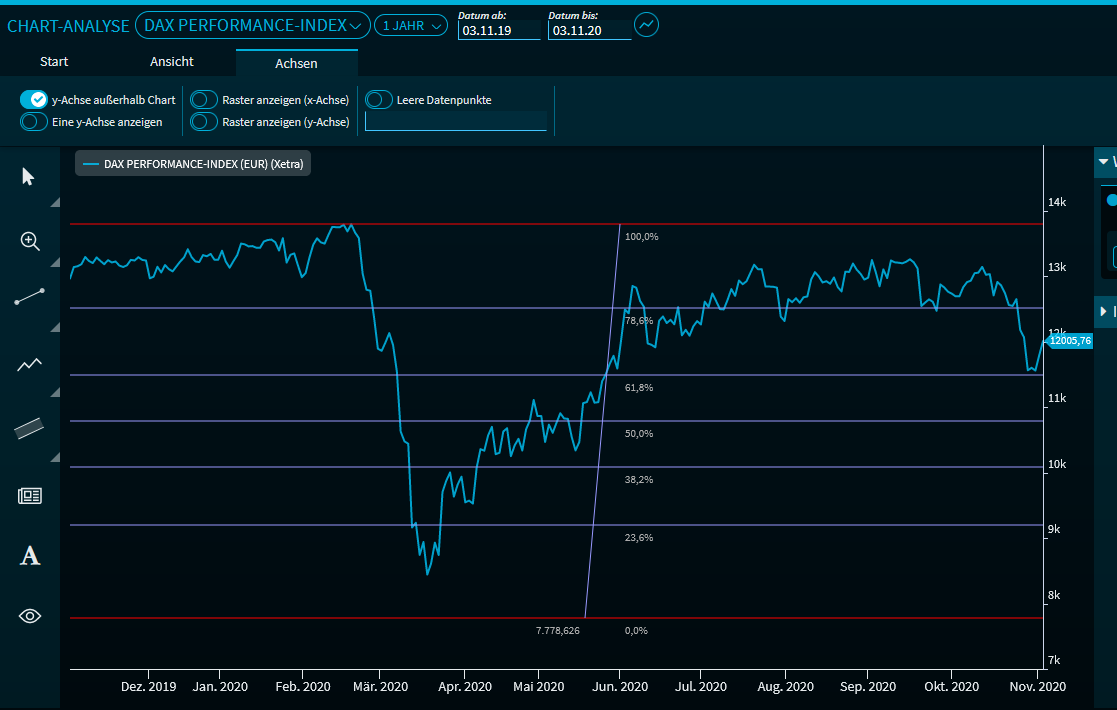
Task: Select the text annotation tool
Action: 30,556
